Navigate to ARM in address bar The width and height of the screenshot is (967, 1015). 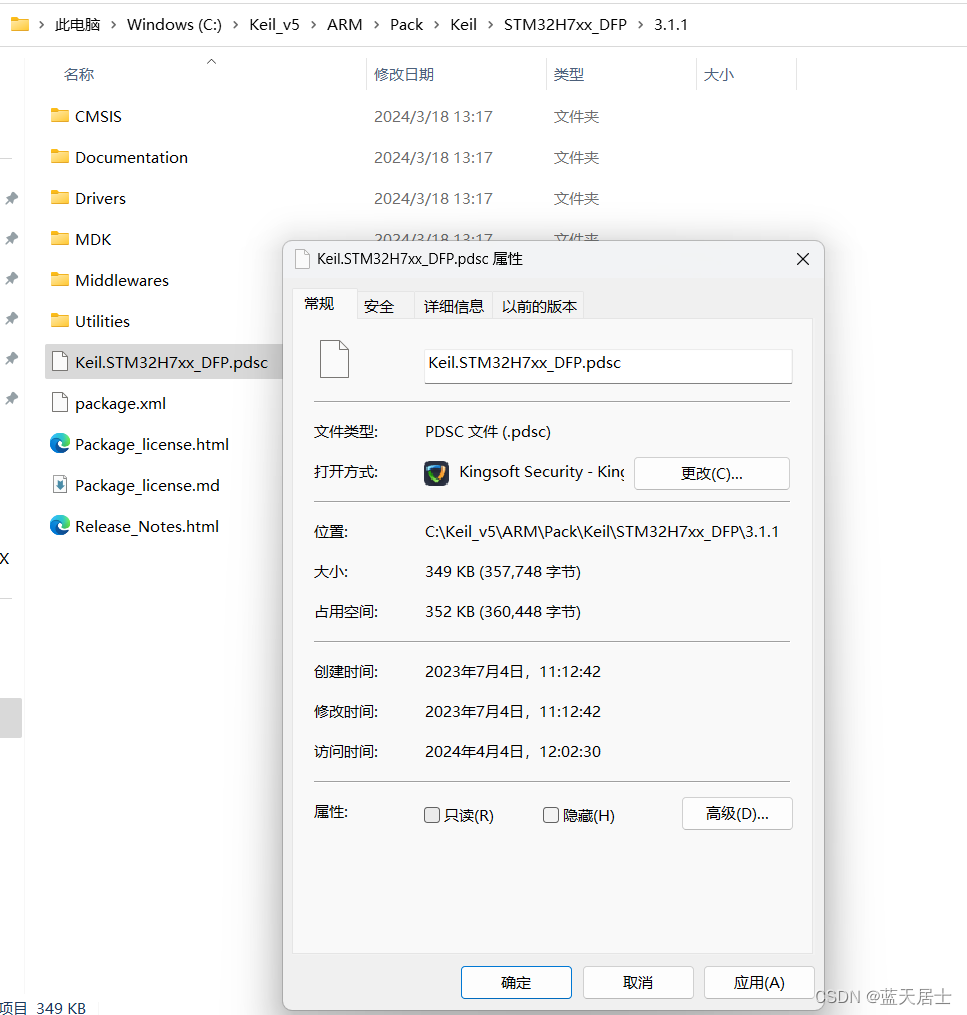click(344, 25)
